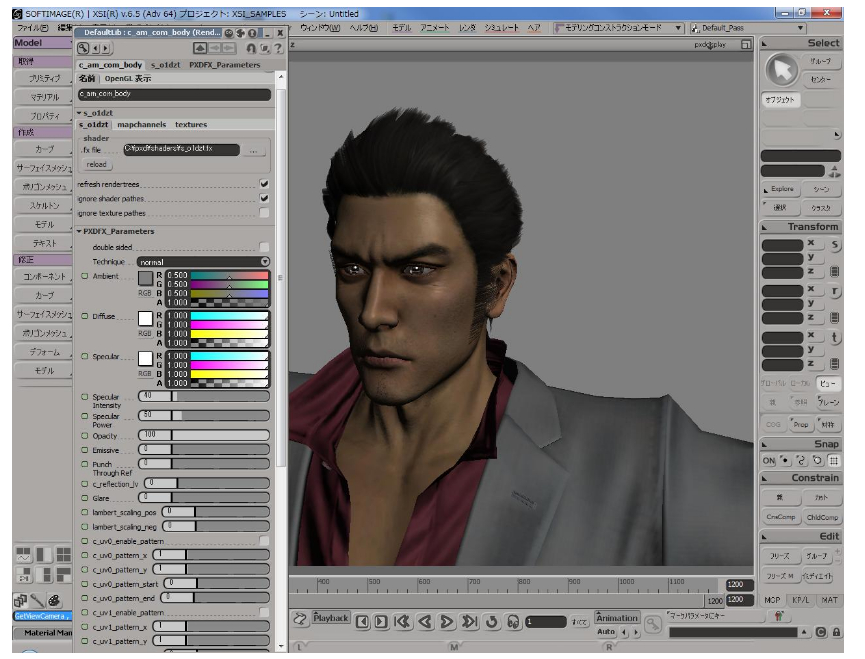865x659 pixels.
Task: Click the help question mark in property editor
Action: (277, 48)
